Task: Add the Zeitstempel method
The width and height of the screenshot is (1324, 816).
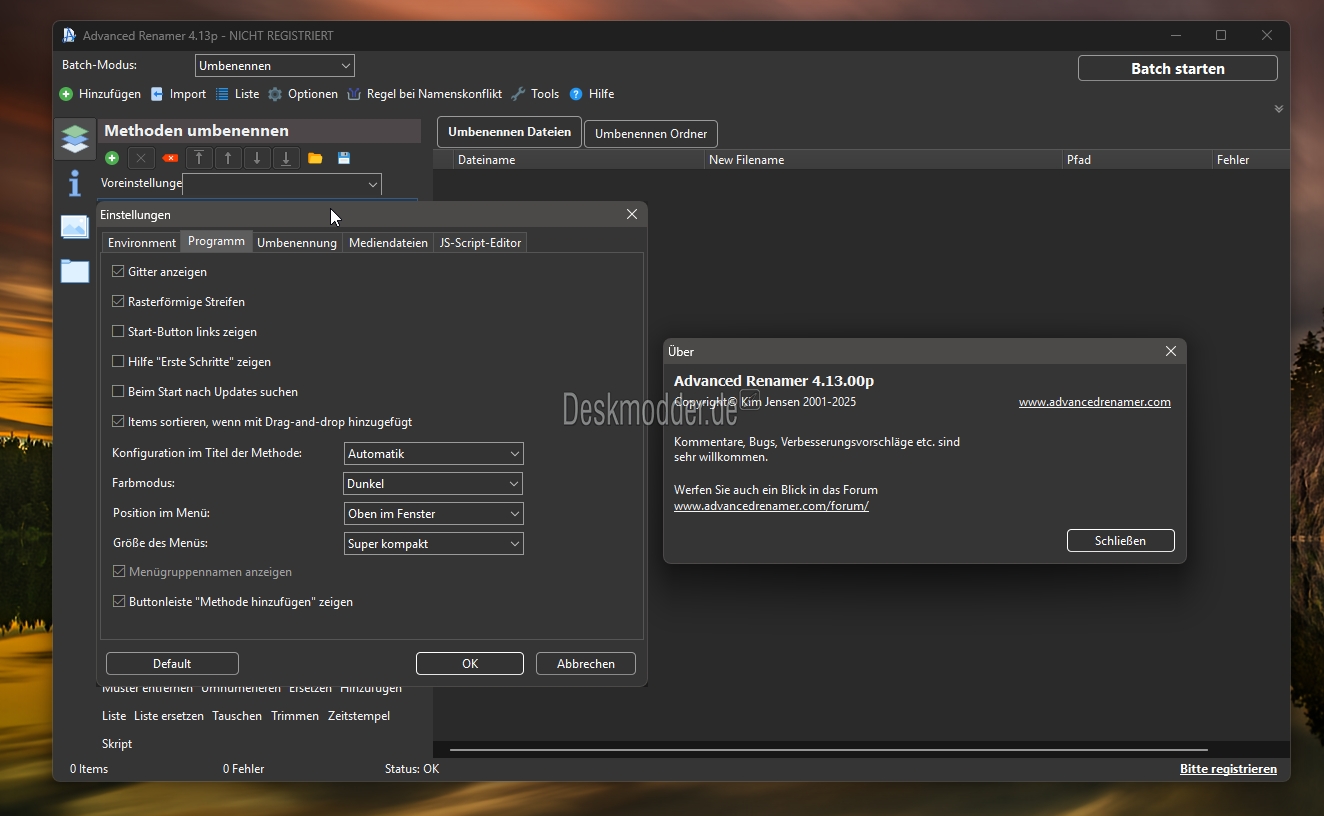Action: click(x=359, y=716)
